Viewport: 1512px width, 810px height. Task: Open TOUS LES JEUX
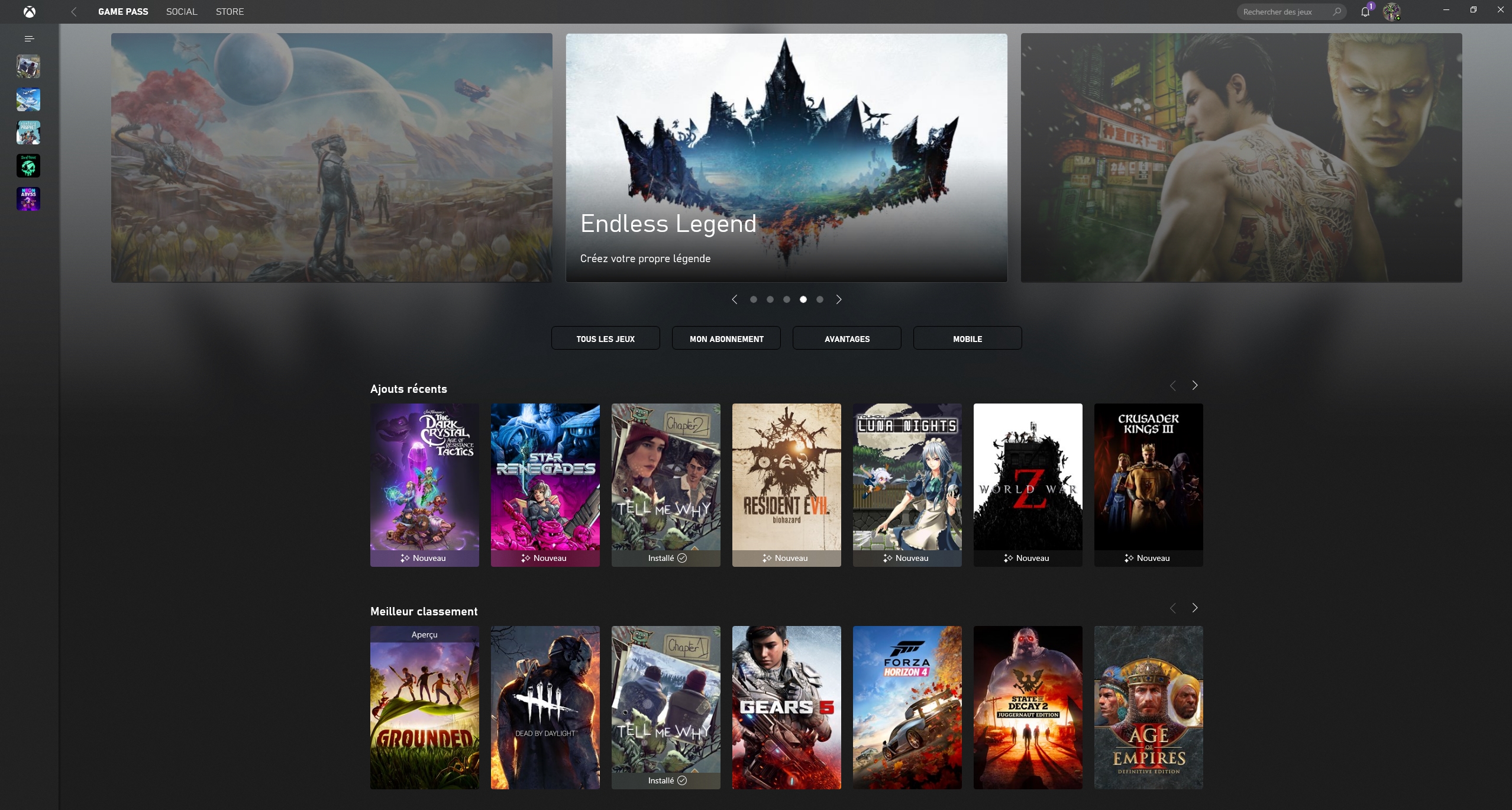click(606, 338)
